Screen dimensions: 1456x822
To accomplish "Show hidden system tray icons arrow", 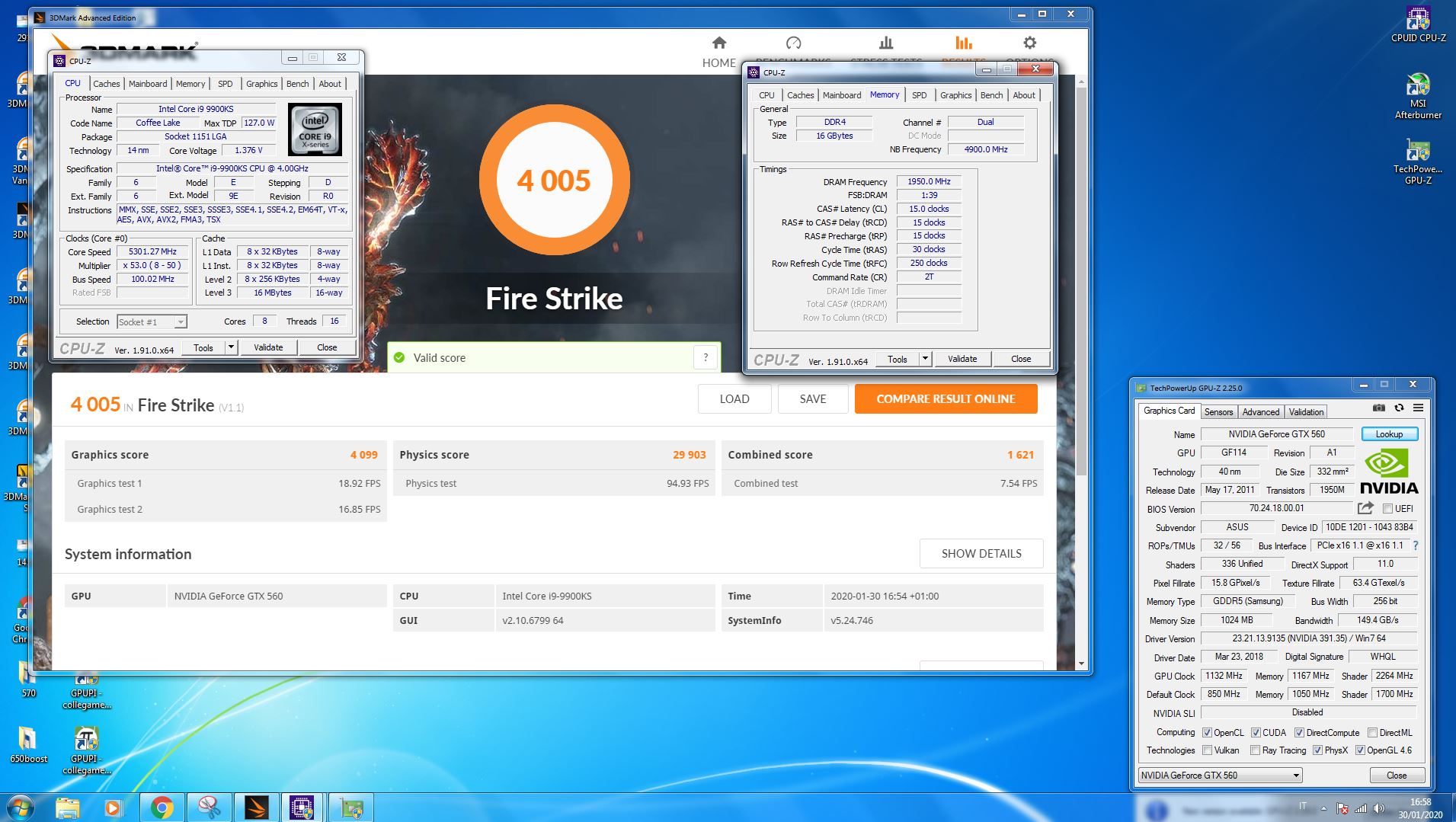I will coord(1323,808).
